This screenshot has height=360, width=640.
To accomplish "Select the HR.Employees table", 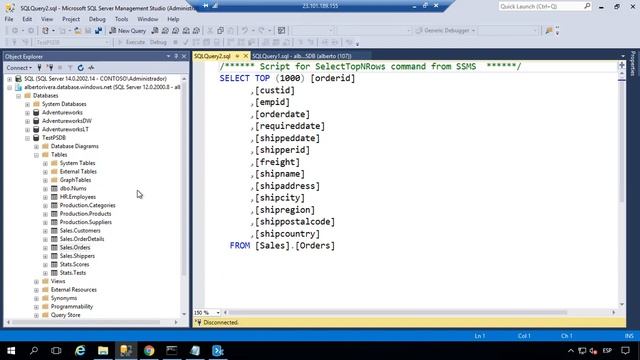I will point(78,197).
